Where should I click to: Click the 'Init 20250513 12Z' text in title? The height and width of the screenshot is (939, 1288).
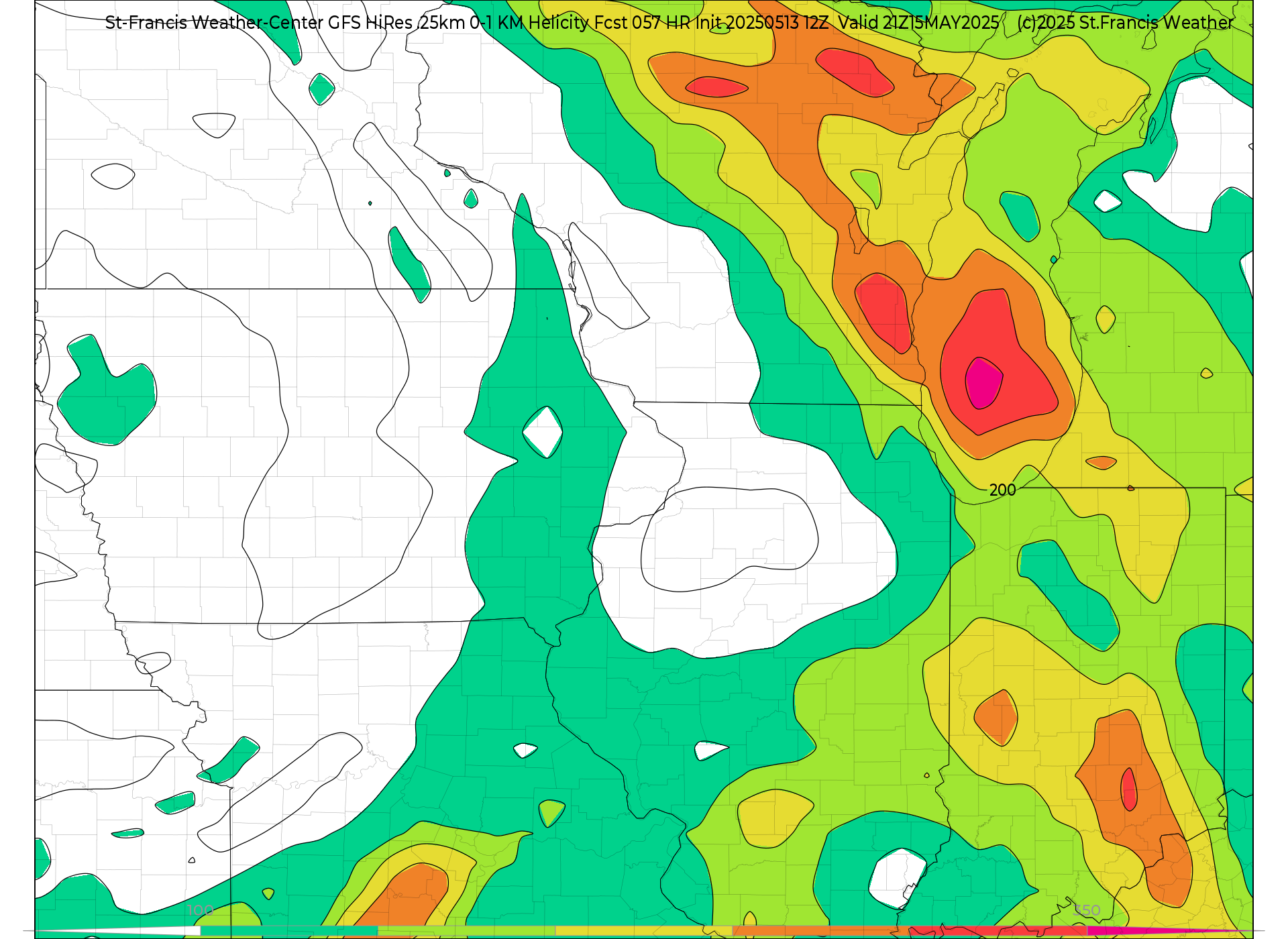(762, 23)
